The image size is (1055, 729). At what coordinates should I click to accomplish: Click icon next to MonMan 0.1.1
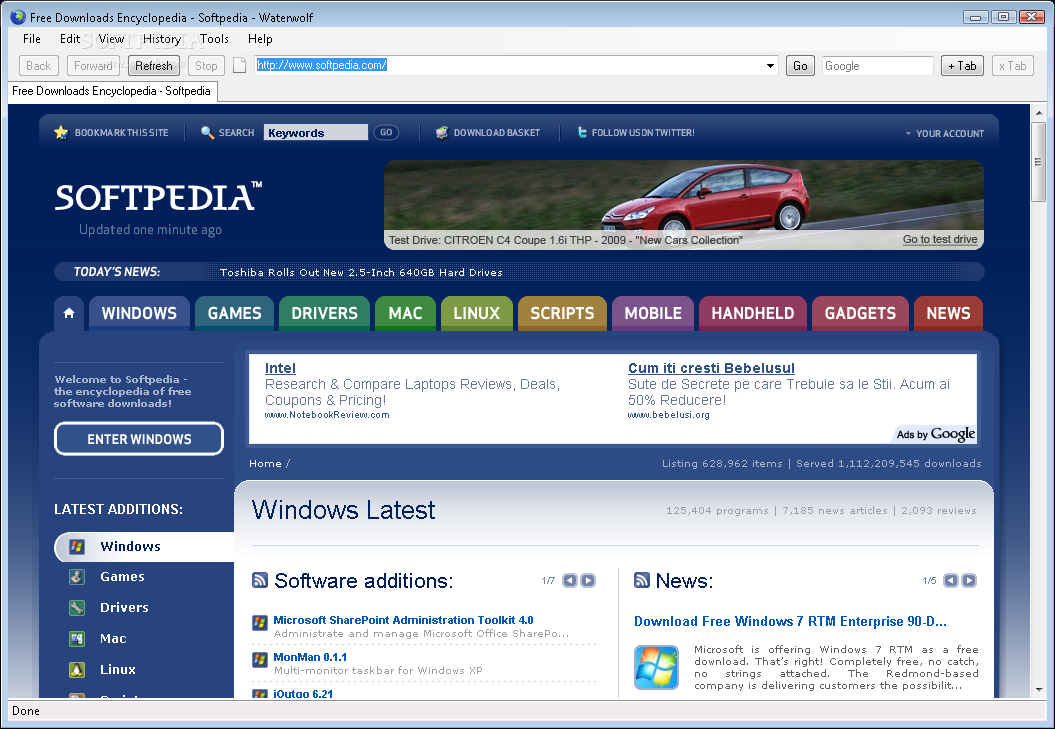[260, 660]
